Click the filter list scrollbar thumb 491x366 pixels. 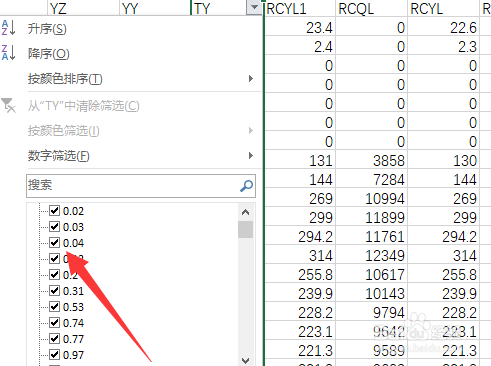[x=246, y=229]
